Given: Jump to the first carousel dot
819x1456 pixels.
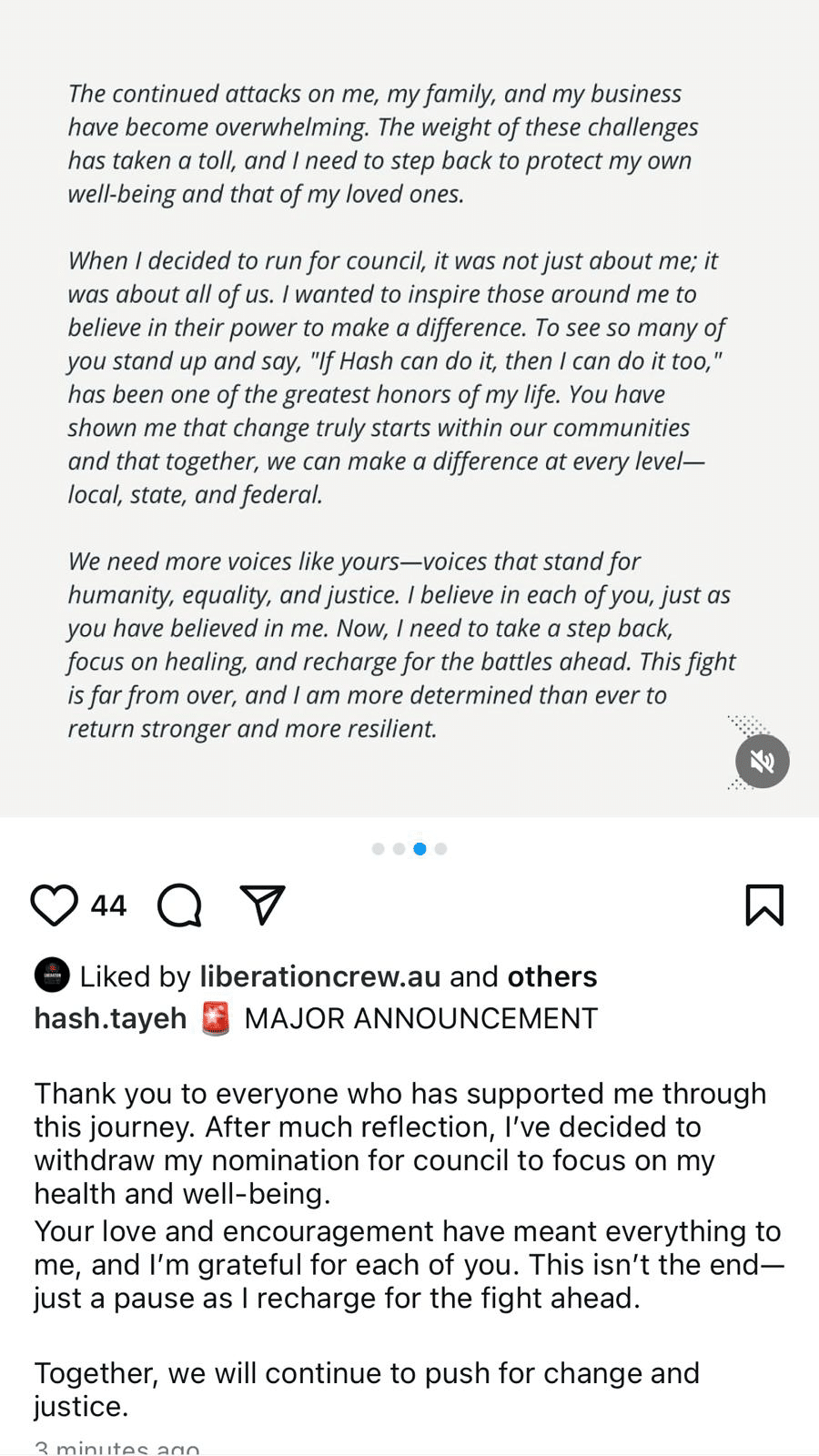Looking at the screenshot, I should [379, 849].
